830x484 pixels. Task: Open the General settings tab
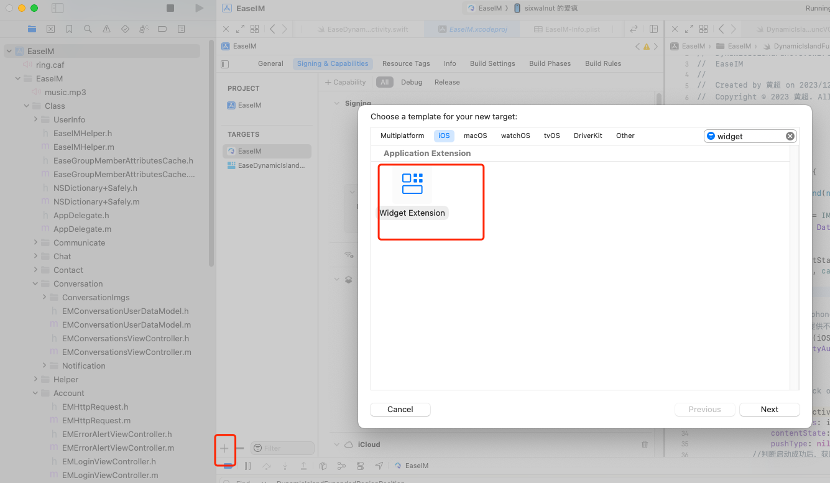tap(270, 64)
